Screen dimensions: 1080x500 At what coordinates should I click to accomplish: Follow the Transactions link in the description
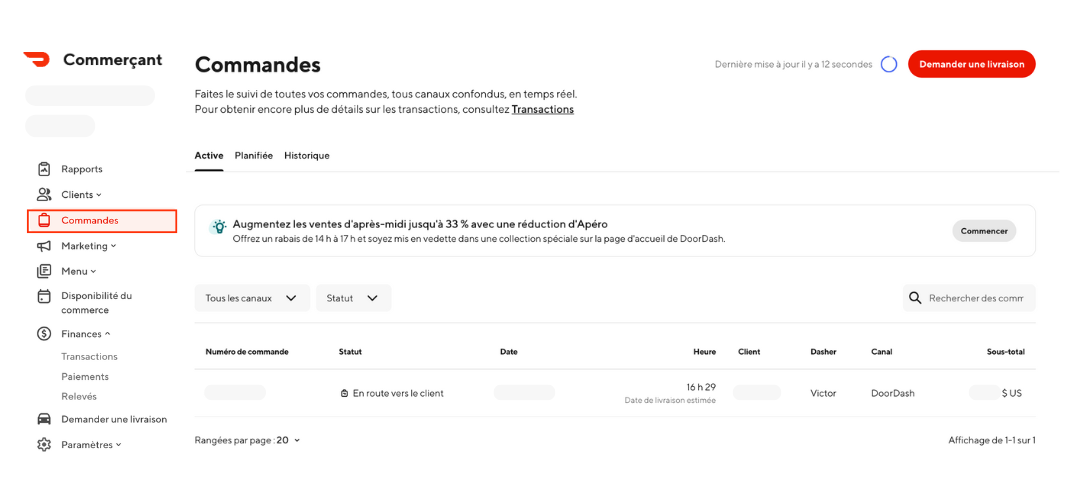[543, 110]
